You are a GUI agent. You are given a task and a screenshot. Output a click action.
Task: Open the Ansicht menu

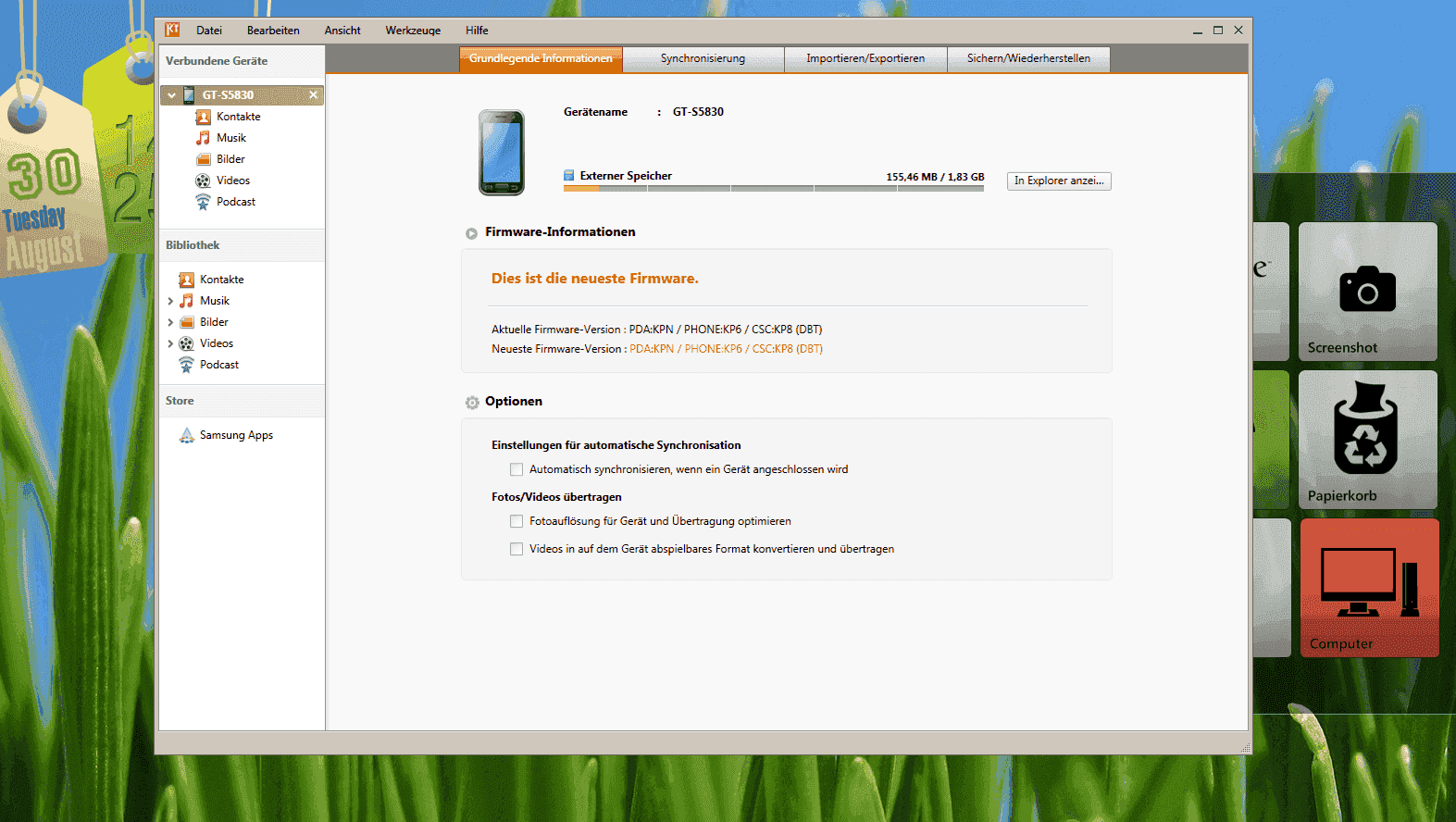pos(342,31)
